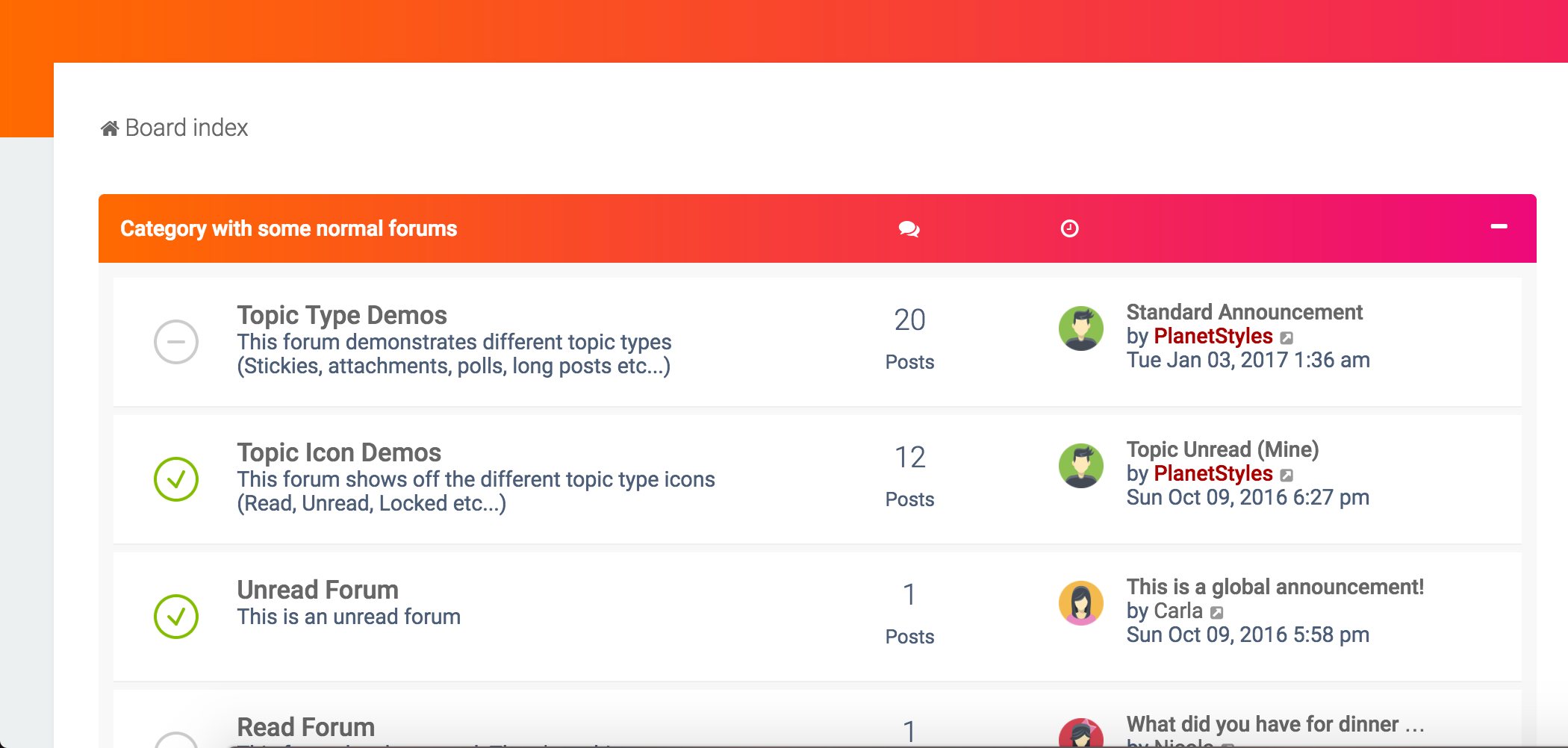Open the Read Forum title
This screenshot has height=748, width=1568.
point(305,727)
